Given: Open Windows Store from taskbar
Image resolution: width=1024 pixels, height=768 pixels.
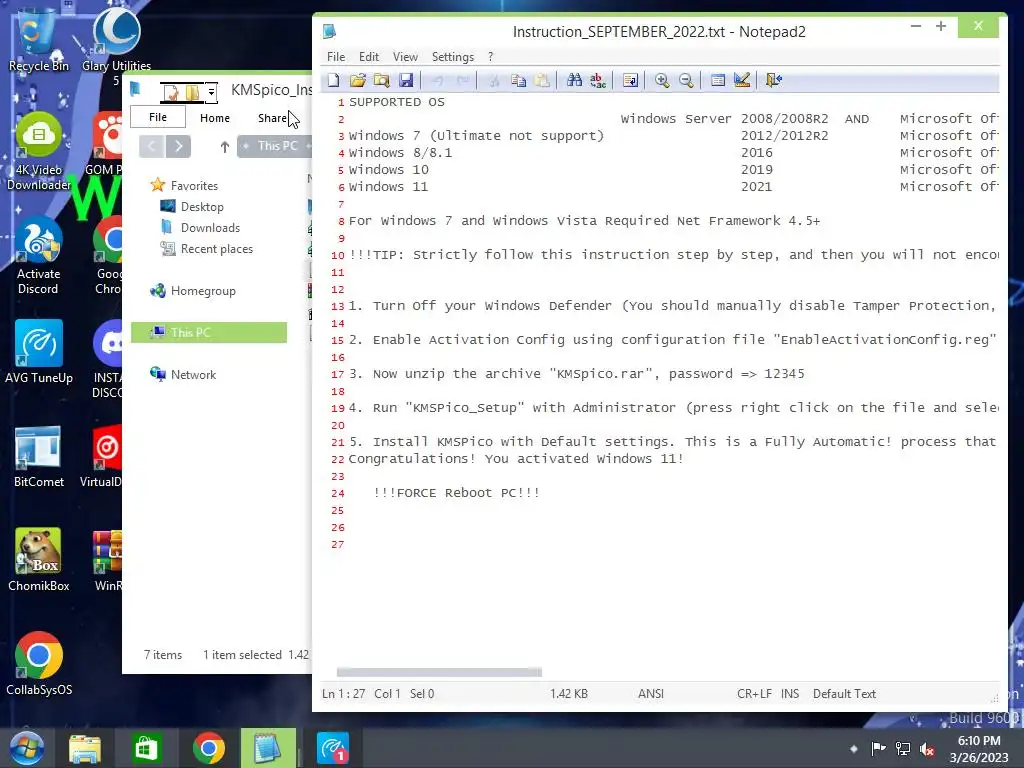Looking at the screenshot, I should 146,748.
